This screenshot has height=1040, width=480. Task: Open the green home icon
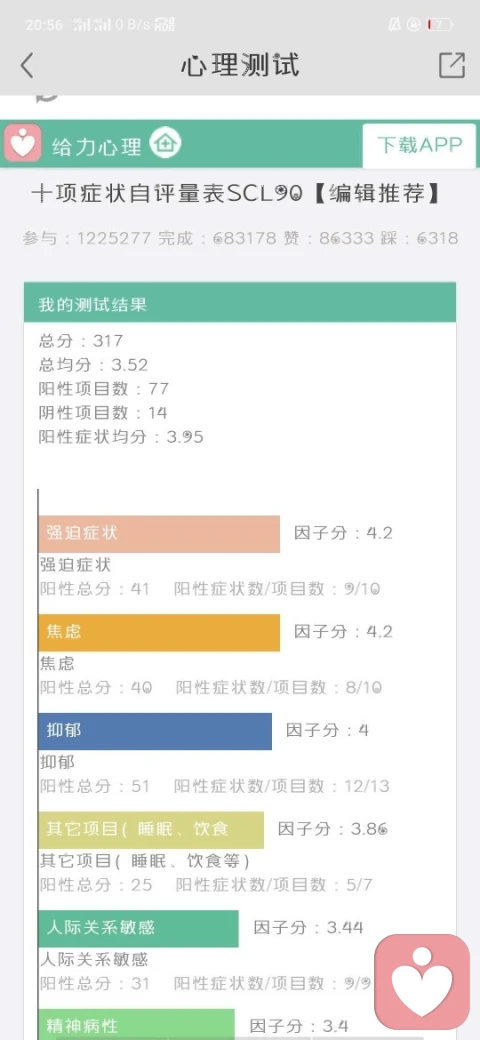(165, 143)
